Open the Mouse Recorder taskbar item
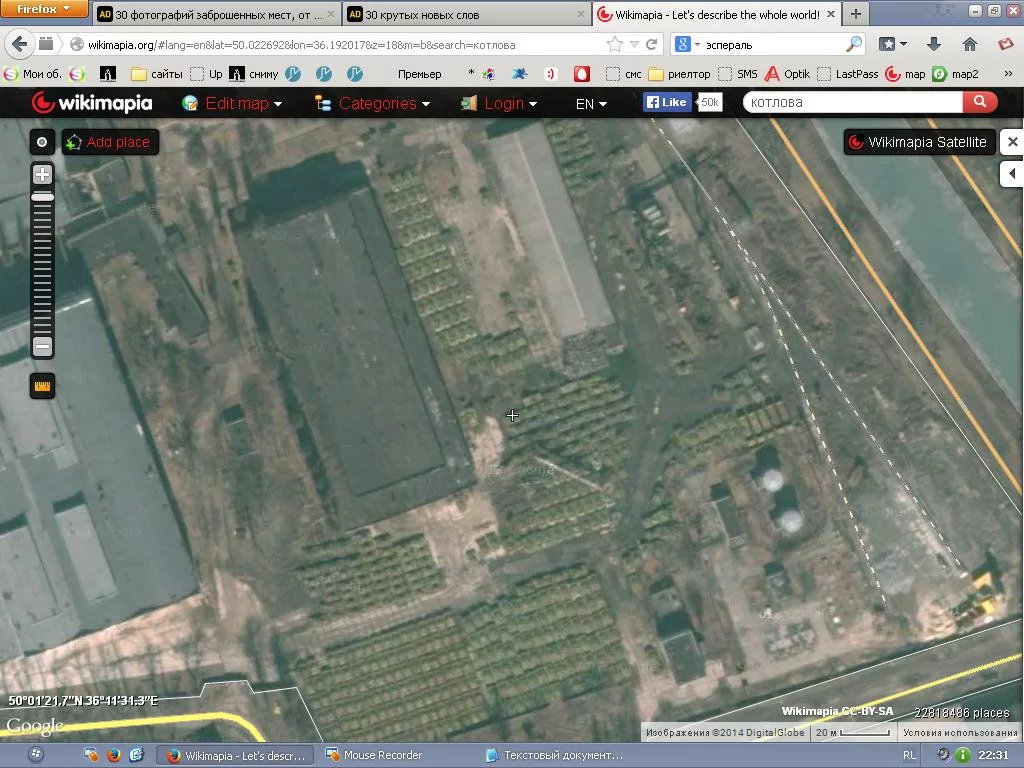Viewport: 1024px width, 768px height. 374,755
